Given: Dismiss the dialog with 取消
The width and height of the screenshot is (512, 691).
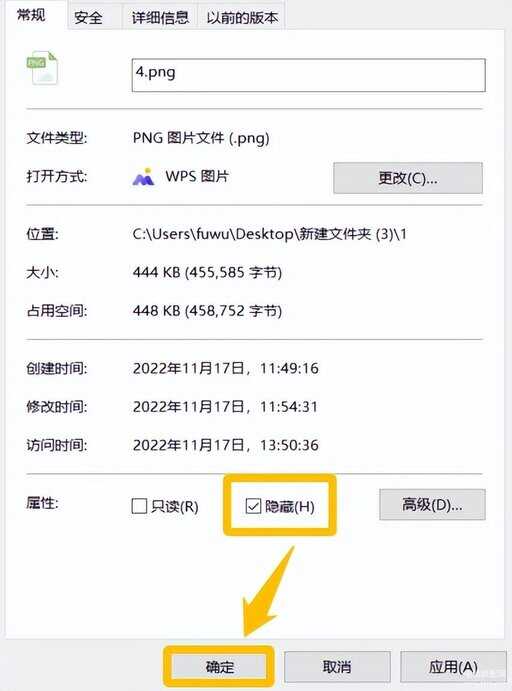Looking at the screenshot, I should [337, 666].
